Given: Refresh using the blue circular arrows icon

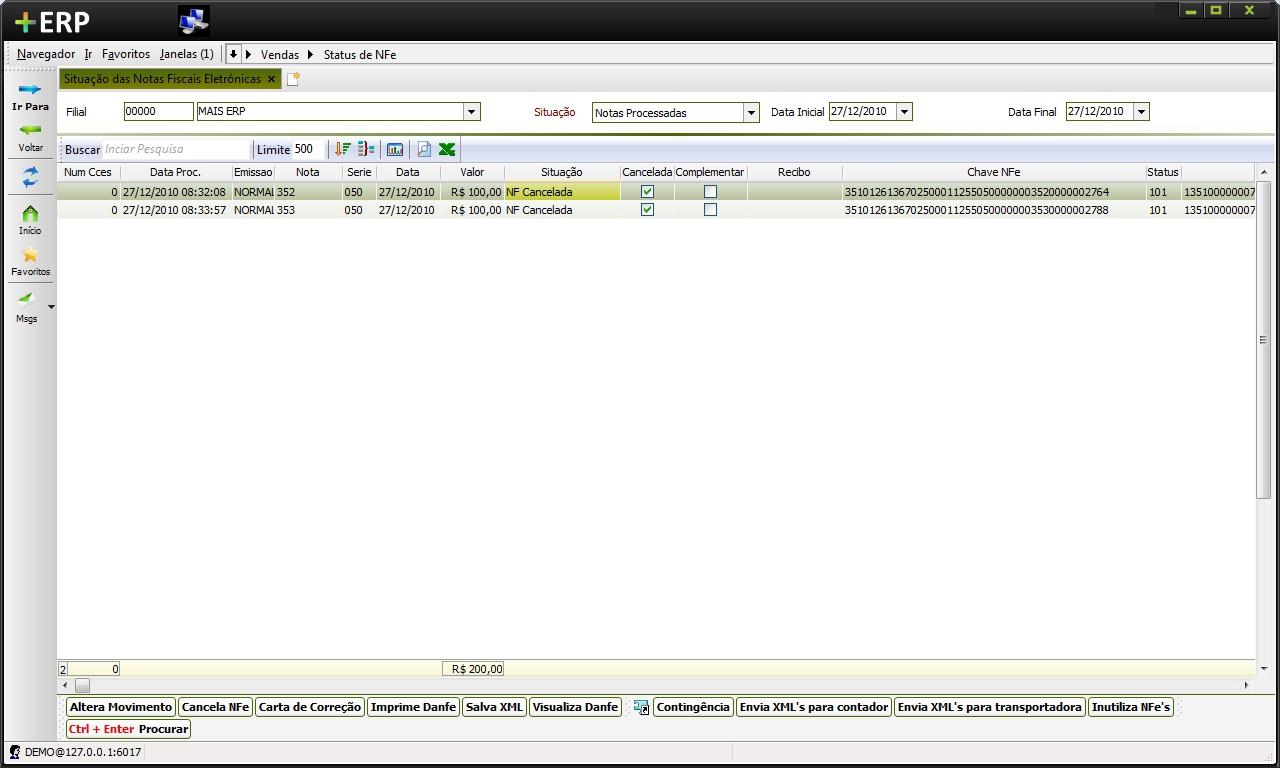Looking at the screenshot, I should [30, 177].
